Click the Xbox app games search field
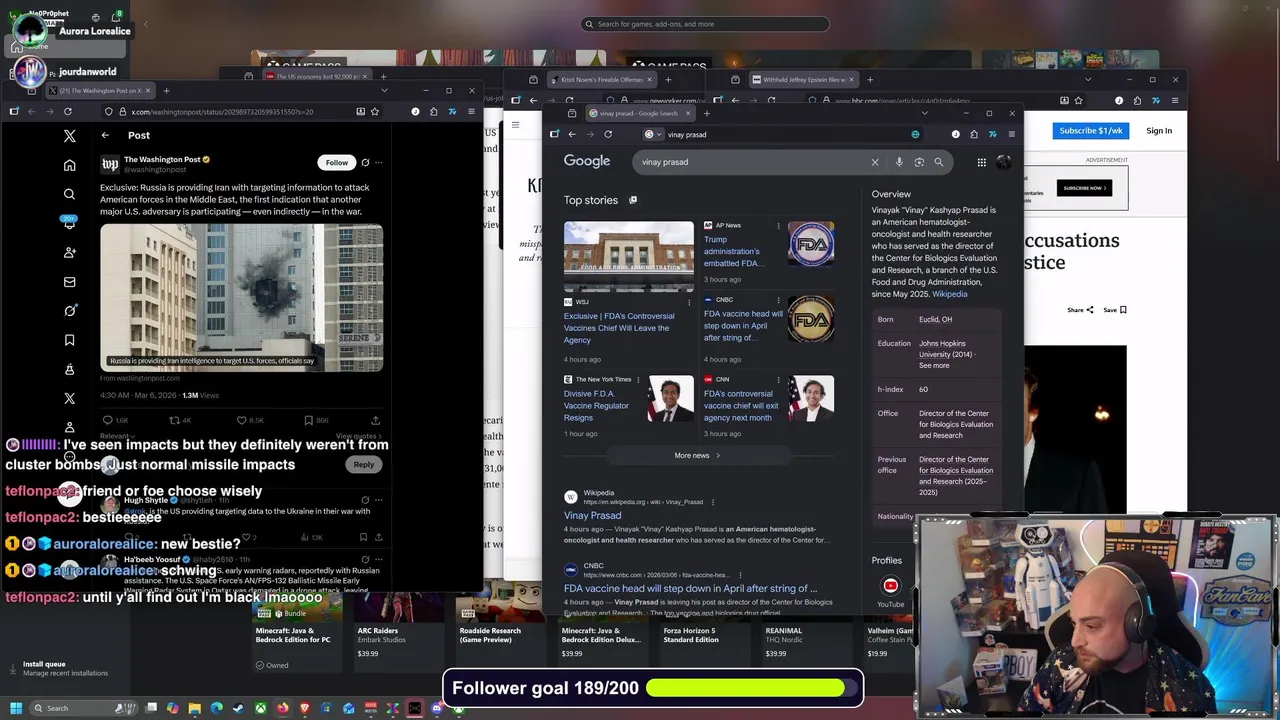Viewport: 1280px width, 720px height. [x=705, y=24]
